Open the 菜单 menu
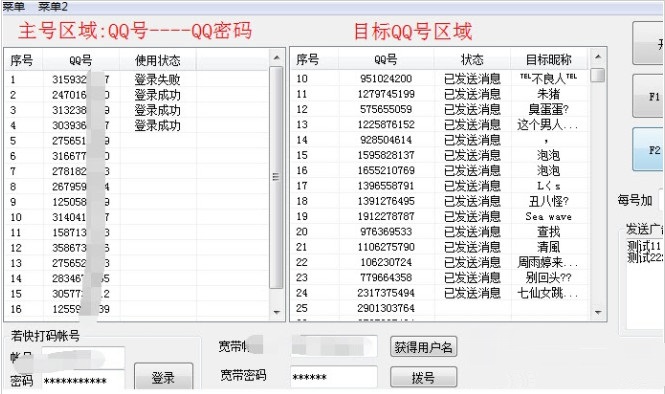This screenshot has width=665, height=394. [x=14, y=6]
